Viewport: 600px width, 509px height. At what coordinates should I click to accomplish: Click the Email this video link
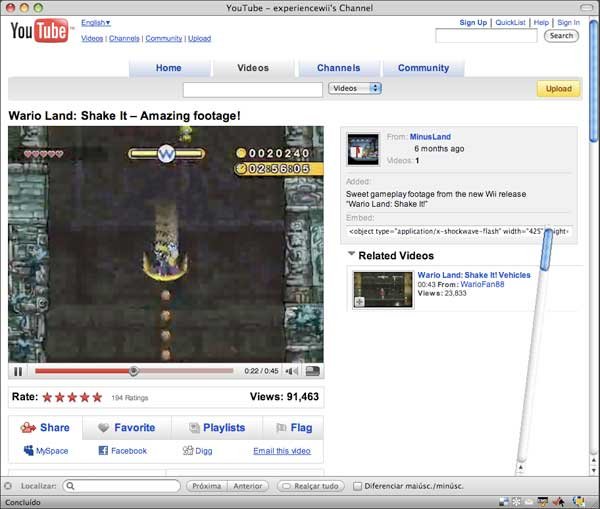[281, 451]
